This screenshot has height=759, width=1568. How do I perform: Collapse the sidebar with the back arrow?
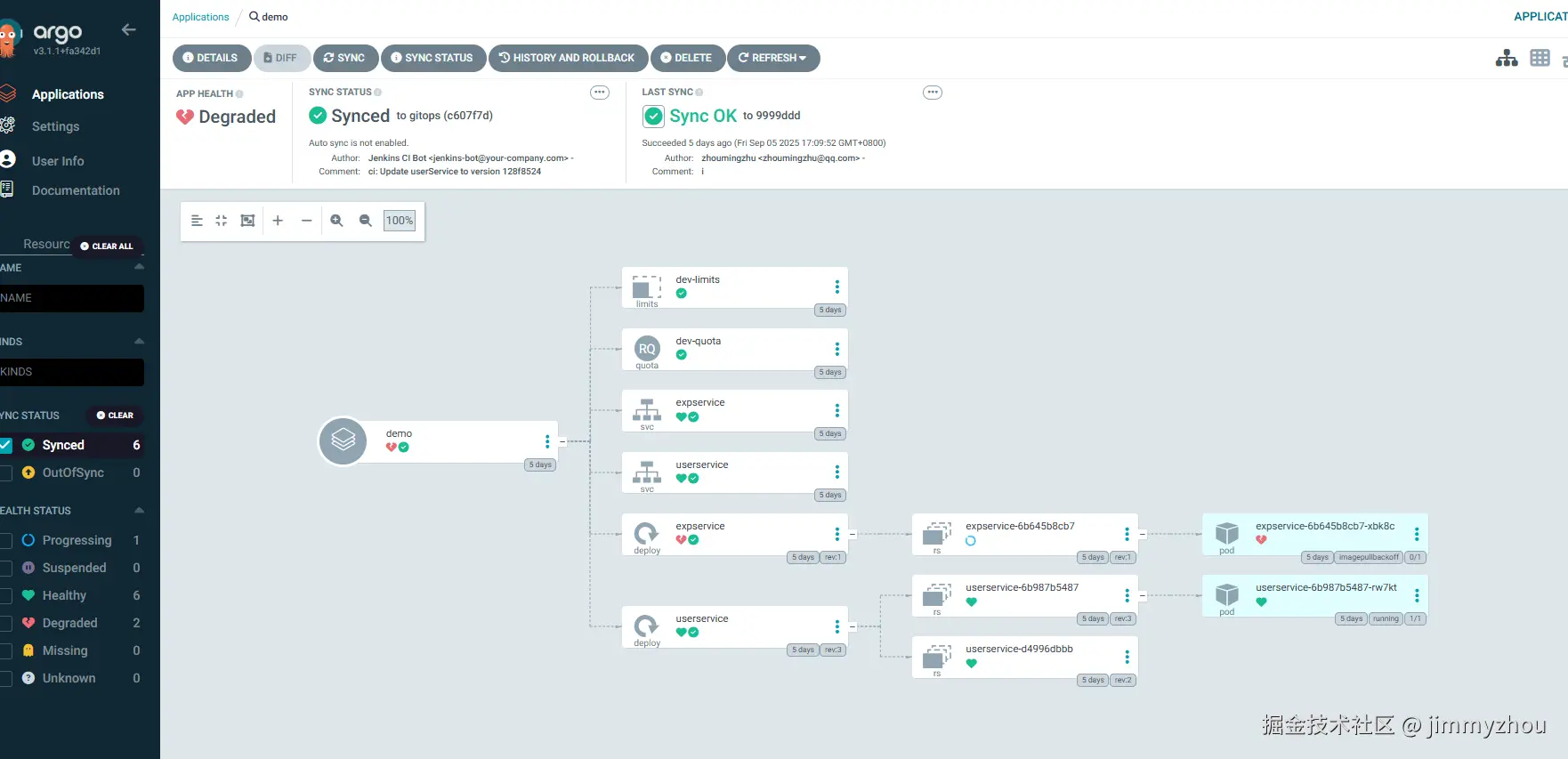(x=129, y=29)
